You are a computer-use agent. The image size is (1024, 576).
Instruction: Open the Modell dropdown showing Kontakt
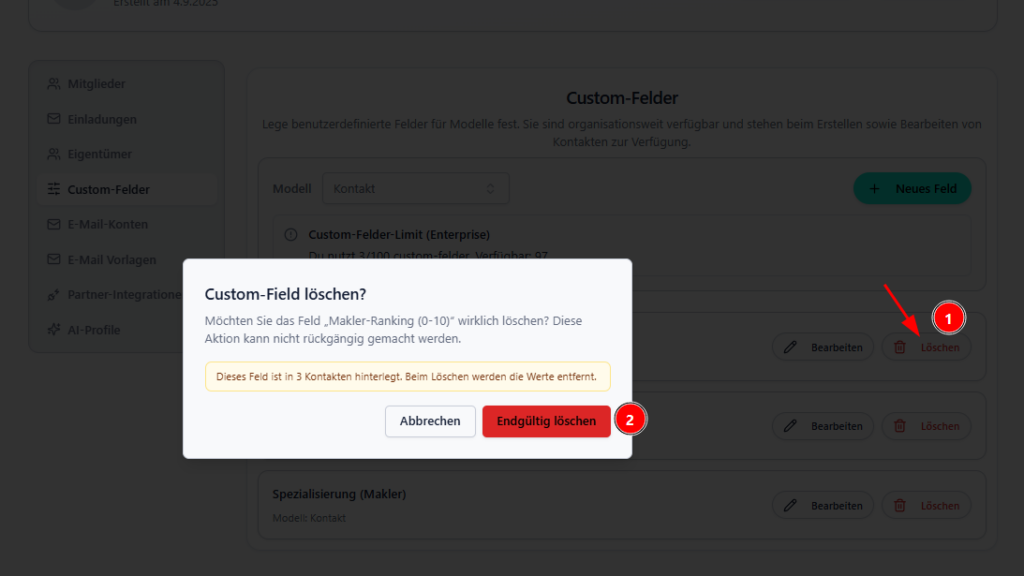(x=415, y=188)
